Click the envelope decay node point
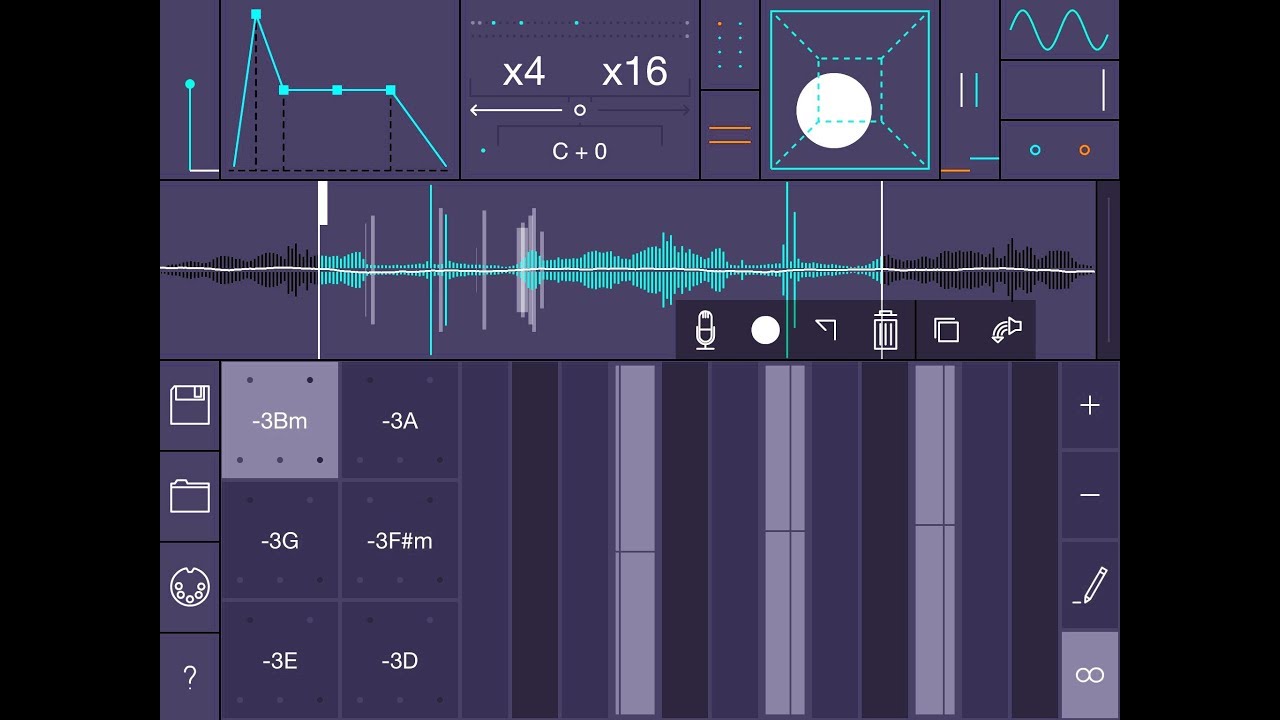This screenshot has width=1280, height=720. coord(284,90)
